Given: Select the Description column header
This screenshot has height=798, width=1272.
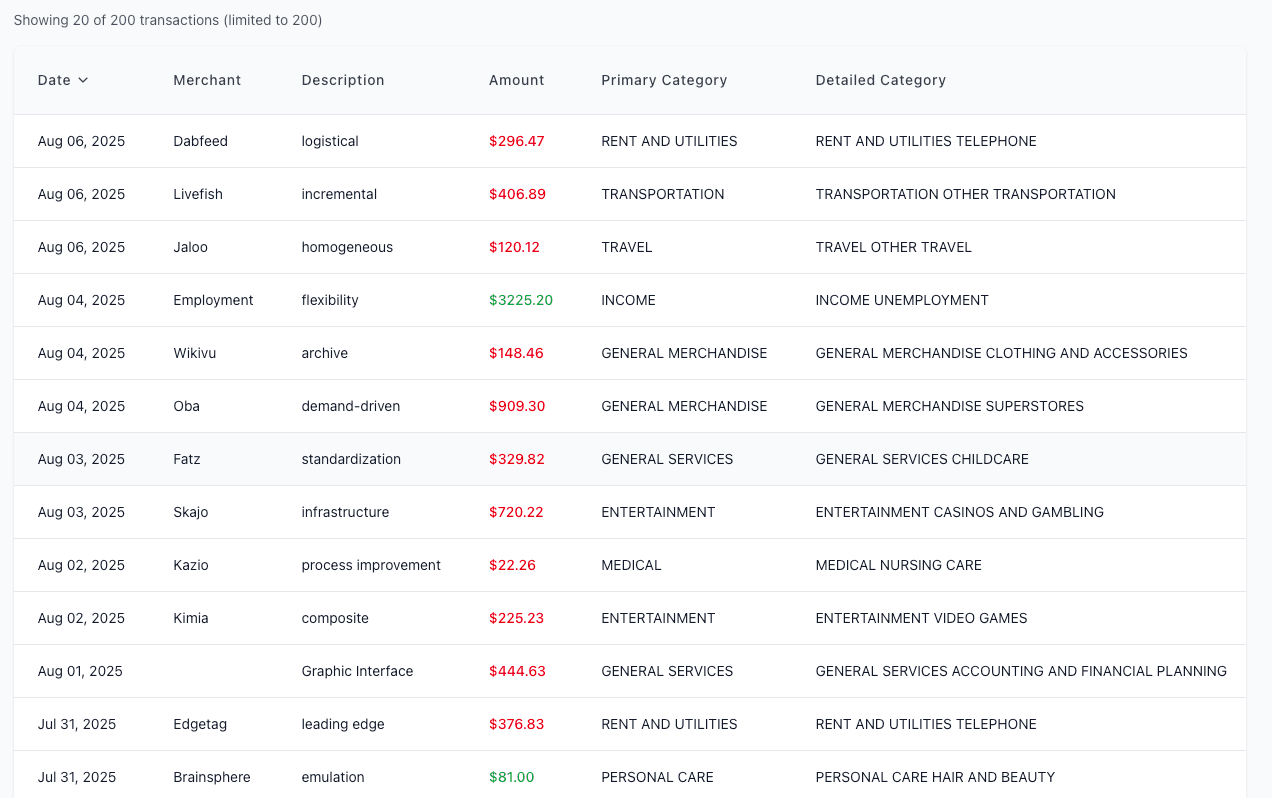Looking at the screenshot, I should (343, 80).
